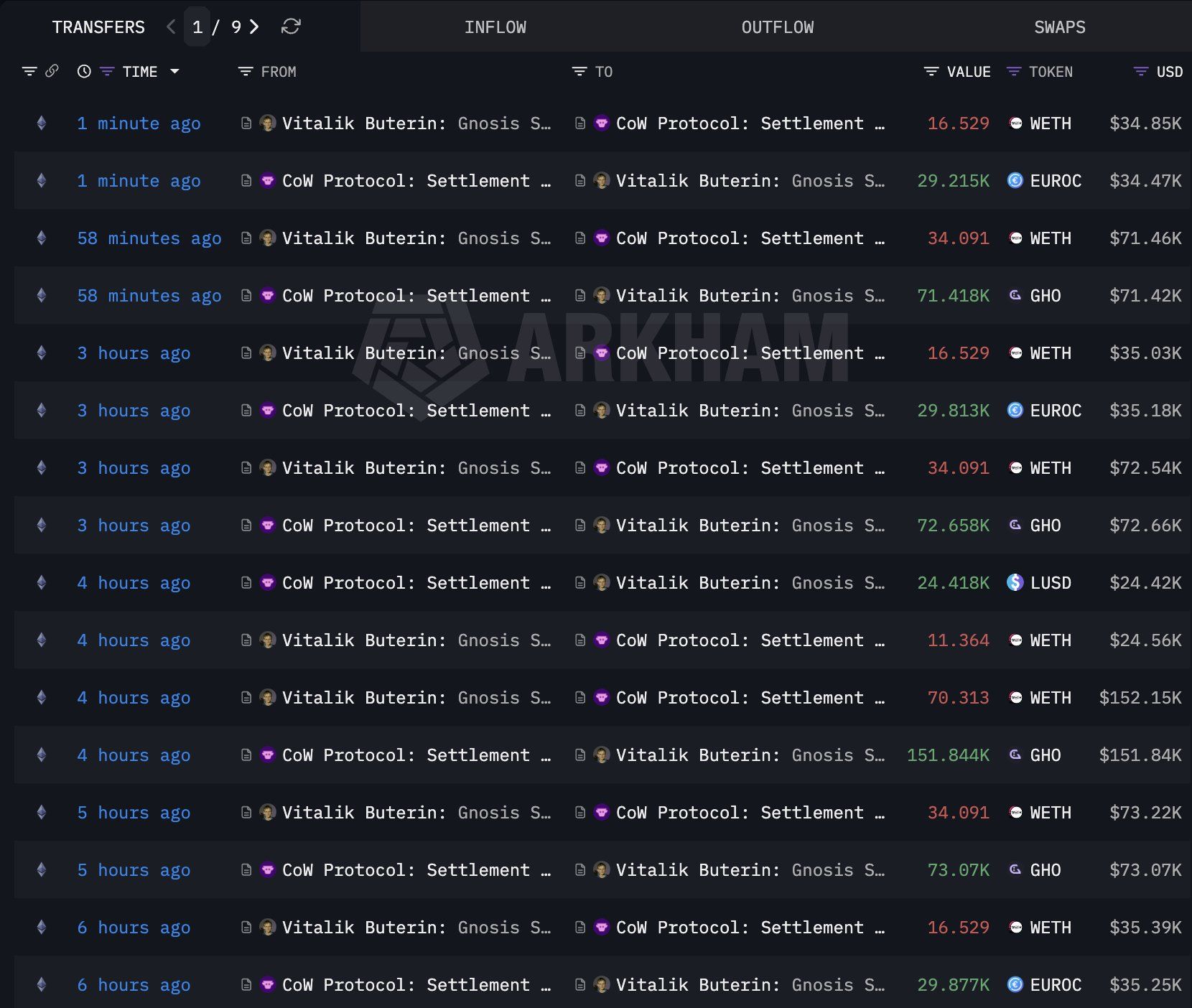This screenshot has height=1008, width=1192.
Task: Switch to the SWAPS tab
Action: coord(1060,27)
